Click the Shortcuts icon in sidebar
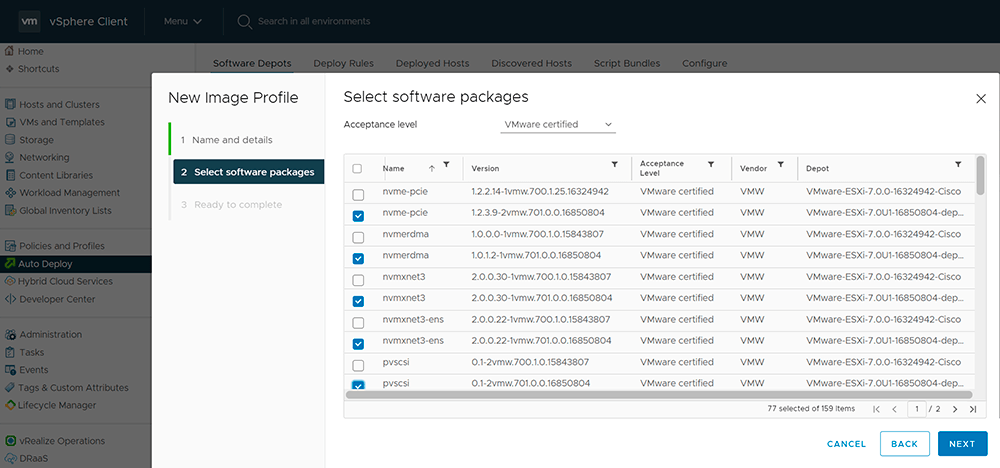 point(10,69)
